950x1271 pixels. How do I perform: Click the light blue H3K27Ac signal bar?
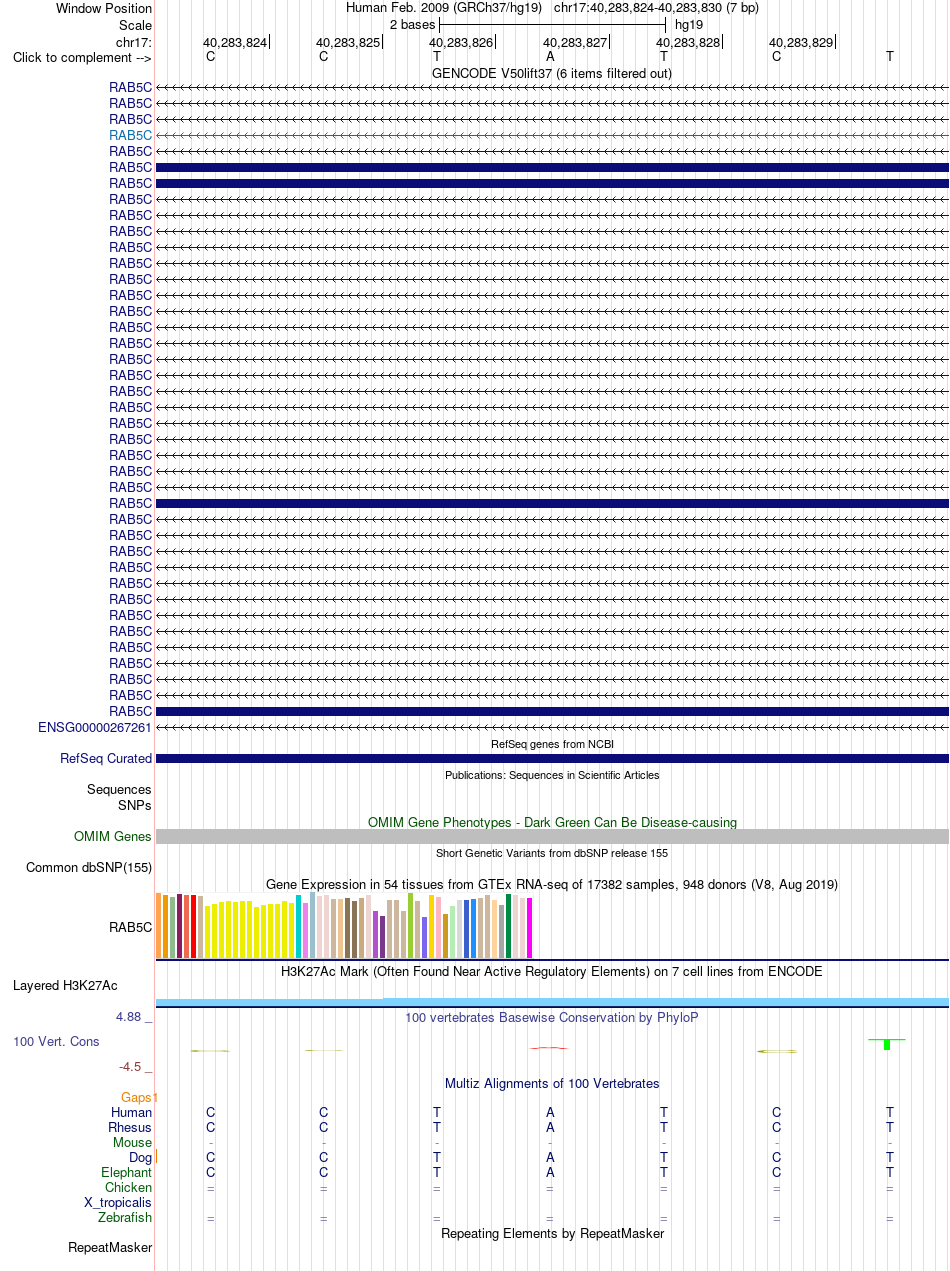coord(552,1002)
